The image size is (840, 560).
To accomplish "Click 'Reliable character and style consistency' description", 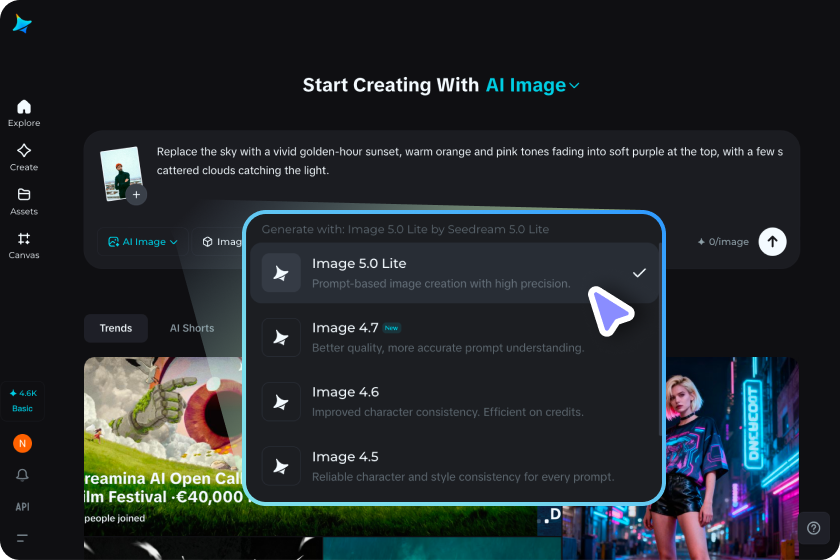I will 463,476.
